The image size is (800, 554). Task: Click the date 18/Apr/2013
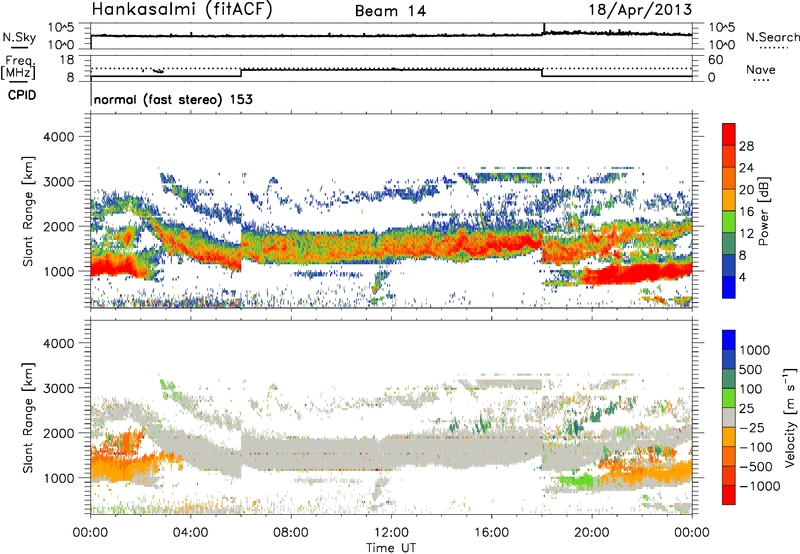(x=640, y=10)
